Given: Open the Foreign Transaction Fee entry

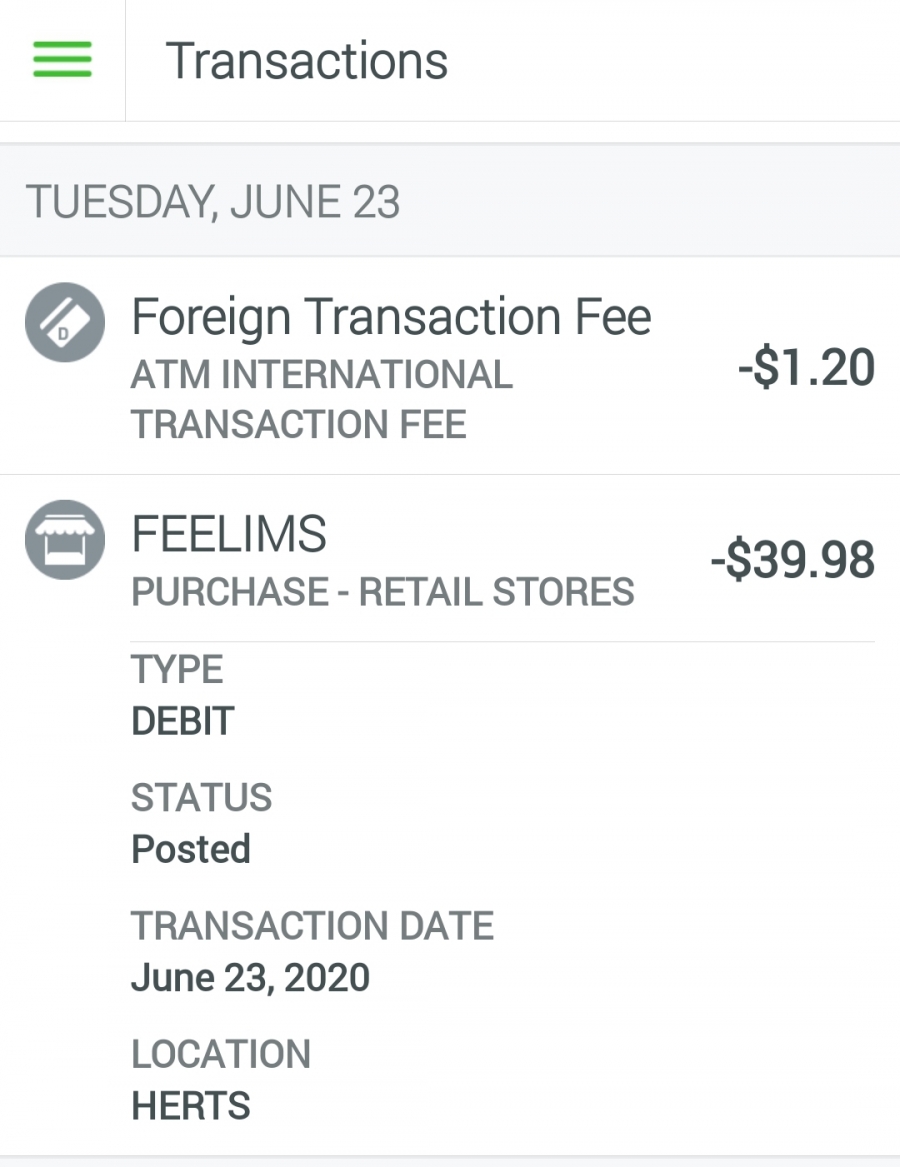Looking at the screenshot, I should tap(450, 366).
